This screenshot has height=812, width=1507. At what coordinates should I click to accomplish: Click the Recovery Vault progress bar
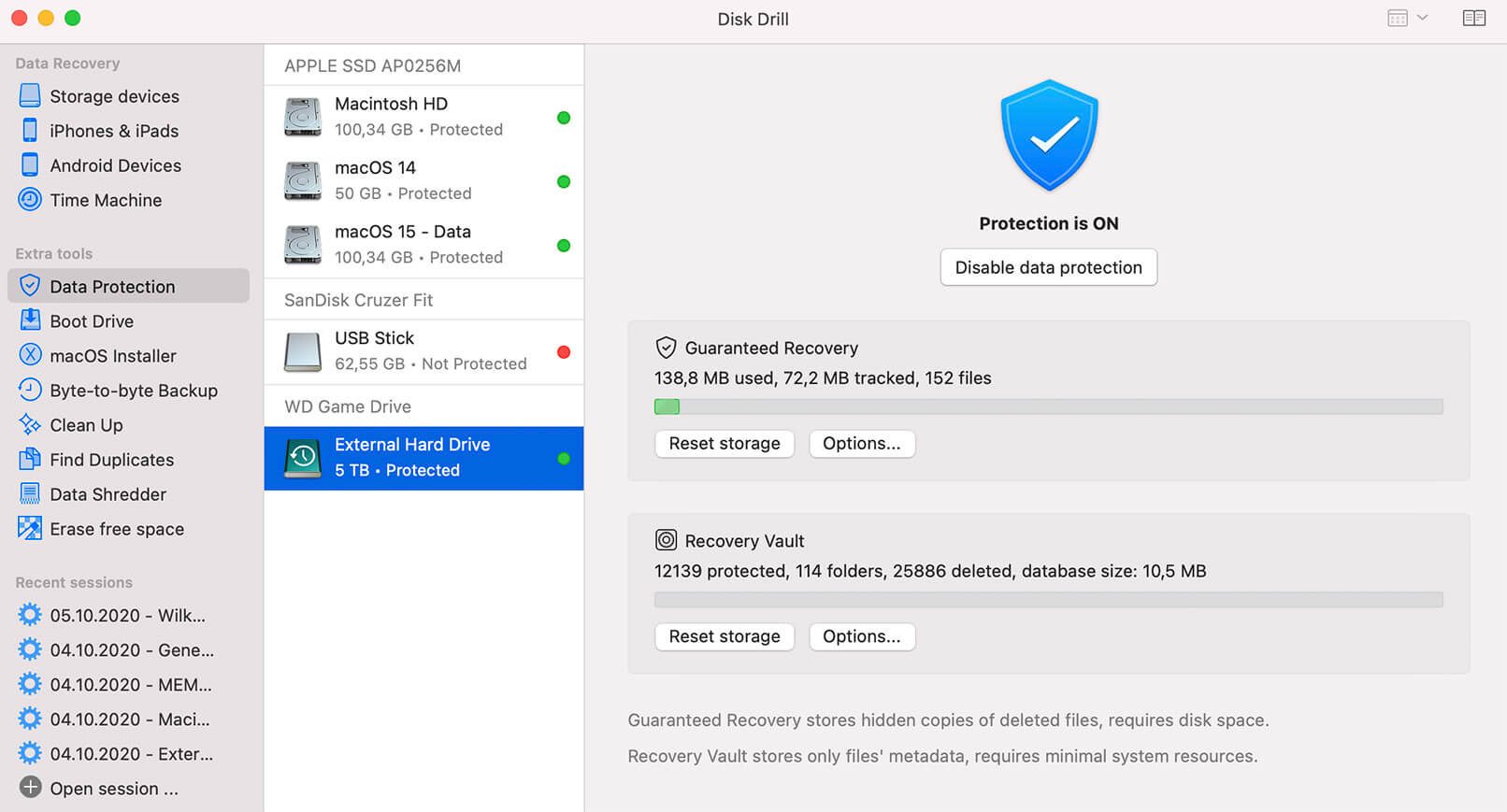1048,599
